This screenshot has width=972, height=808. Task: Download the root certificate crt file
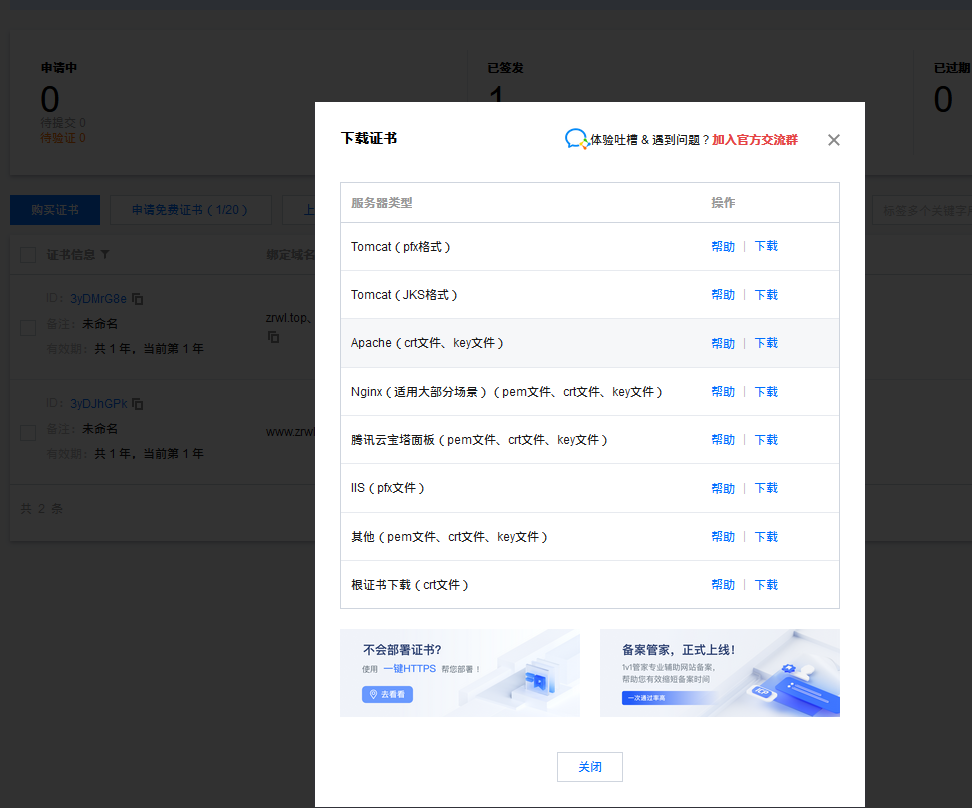pyautogui.click(x=765, y=584)
